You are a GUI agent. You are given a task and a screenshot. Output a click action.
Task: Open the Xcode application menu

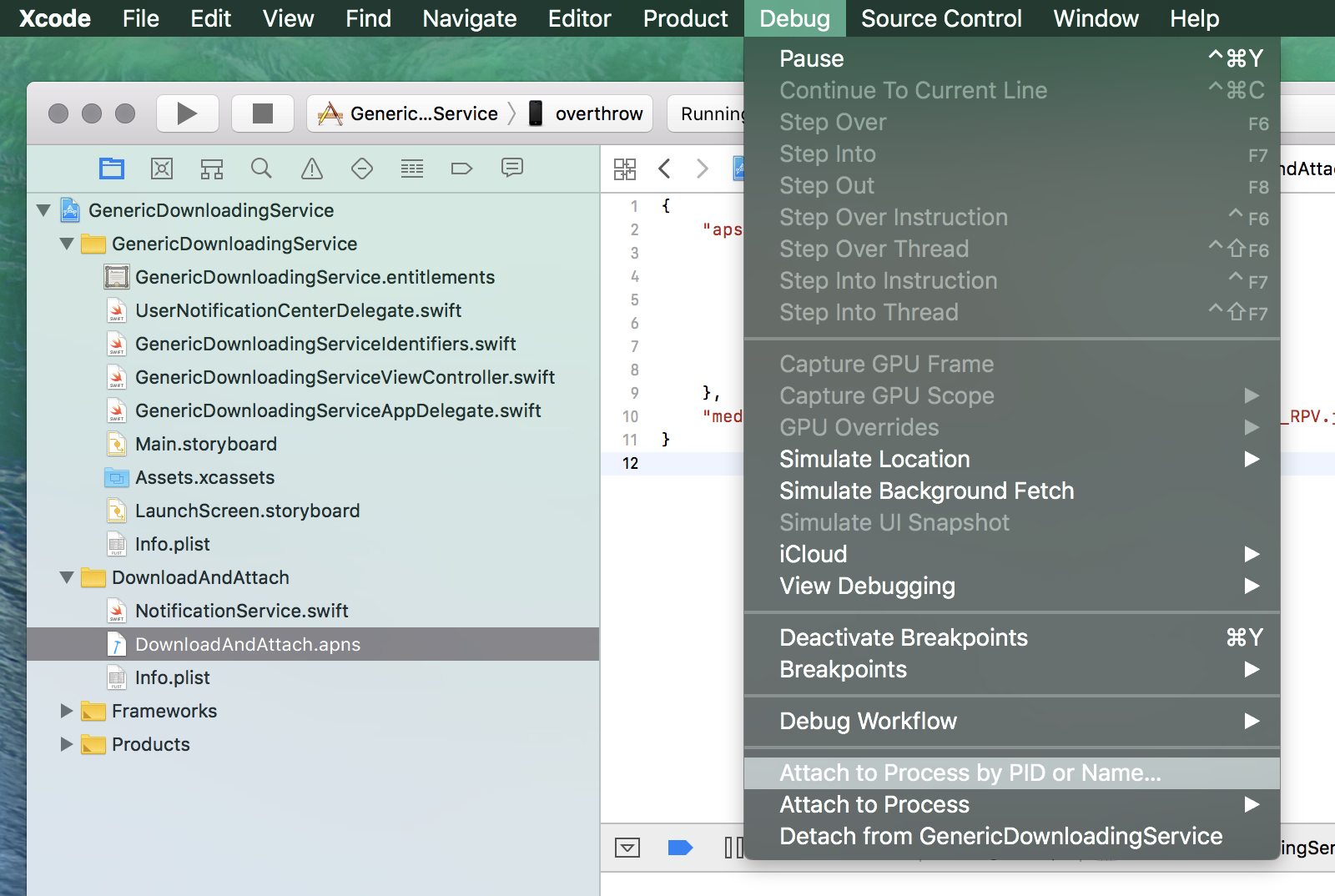55,18
